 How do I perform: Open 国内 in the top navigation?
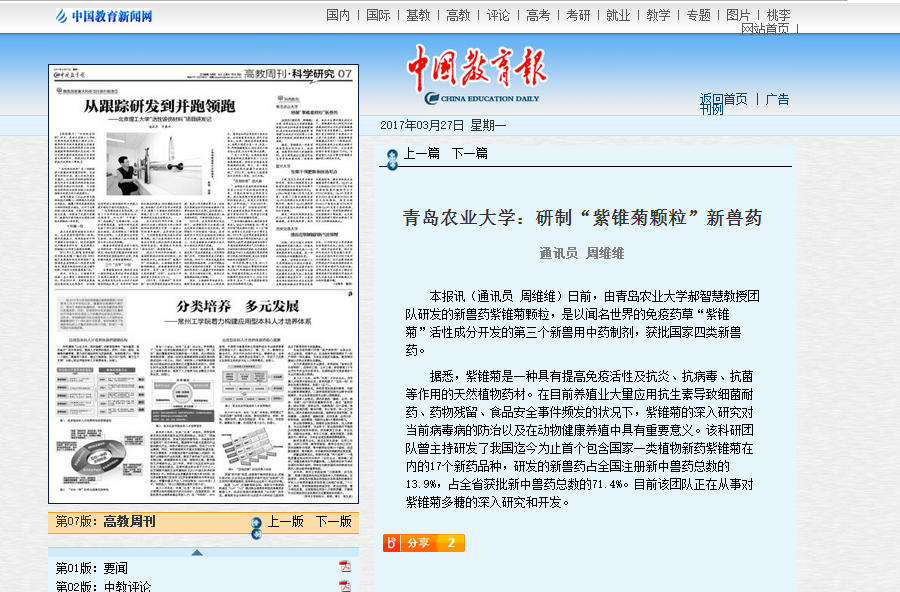pos(338,15)
